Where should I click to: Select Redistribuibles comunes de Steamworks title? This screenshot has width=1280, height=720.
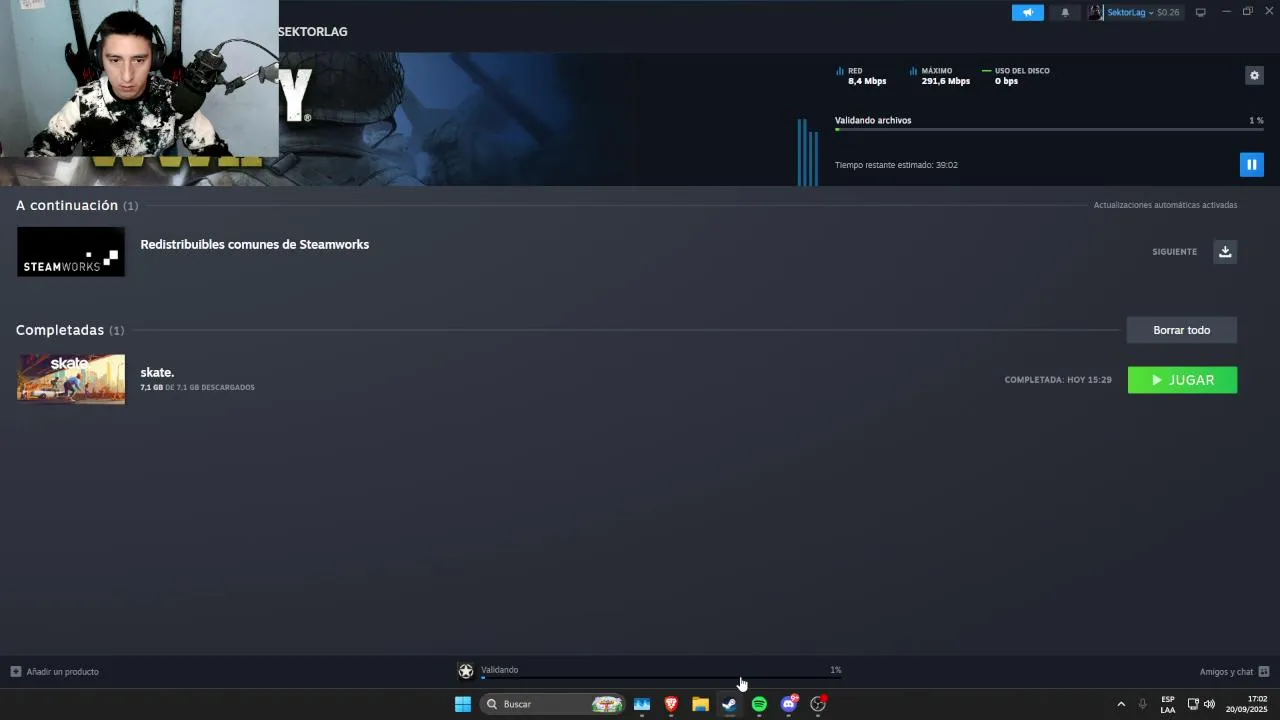[254, 244]
